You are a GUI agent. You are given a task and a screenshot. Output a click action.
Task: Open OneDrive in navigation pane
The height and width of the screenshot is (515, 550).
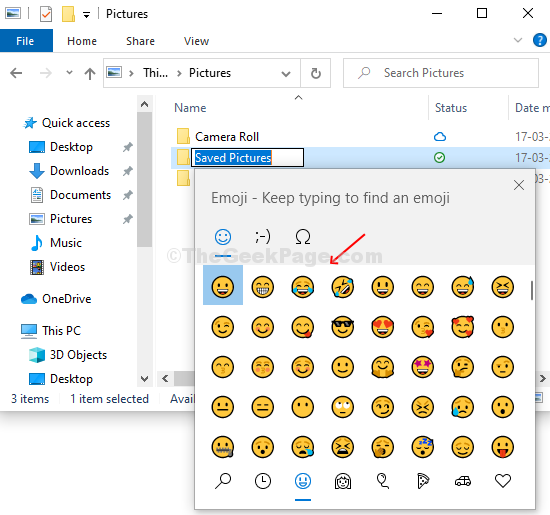click(66, 299)
